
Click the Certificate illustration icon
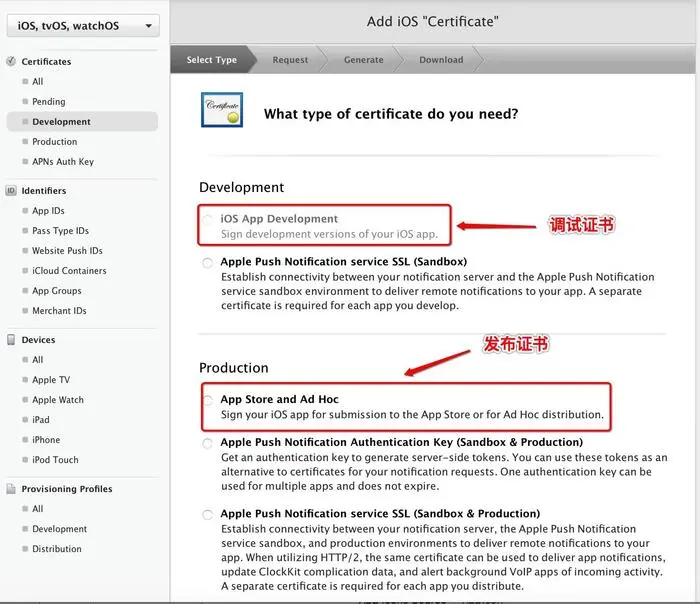pyautogui.click(x=222, y=110)
